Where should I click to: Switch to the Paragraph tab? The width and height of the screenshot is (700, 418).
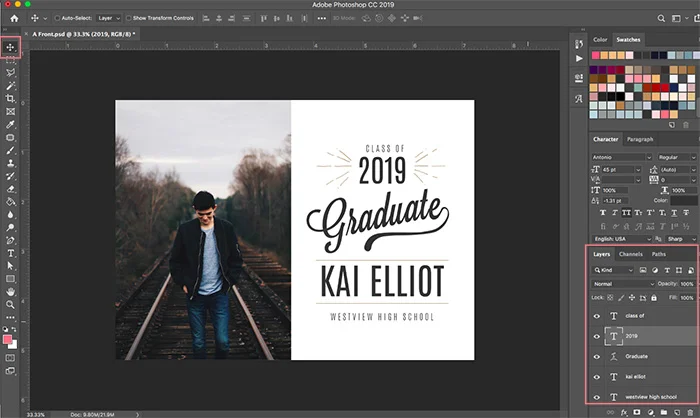[640, 139]
